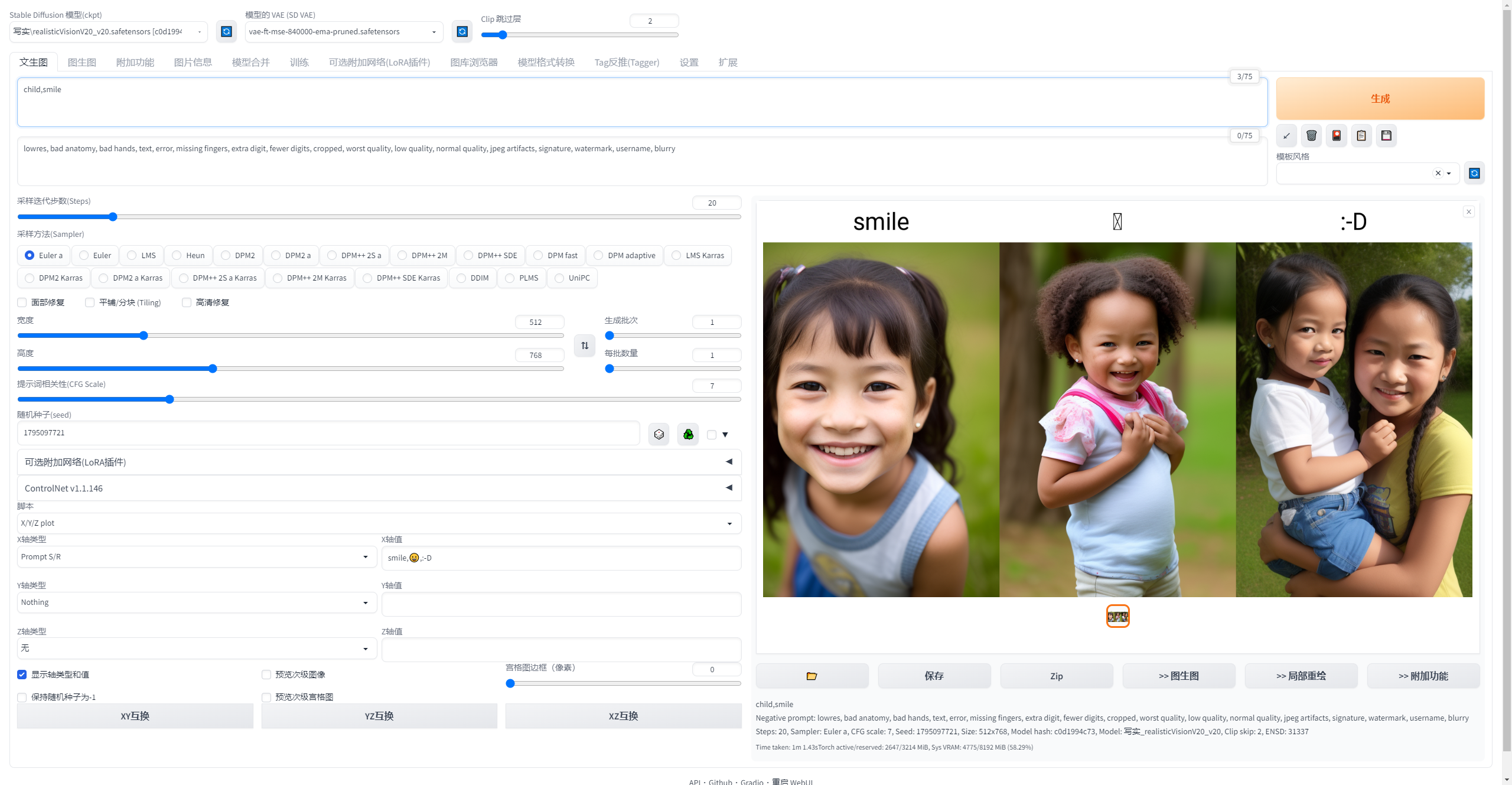Click the trash icon to clear prompt
The width and height of the screenshot is (1512, 785).
coord(1311,136)
